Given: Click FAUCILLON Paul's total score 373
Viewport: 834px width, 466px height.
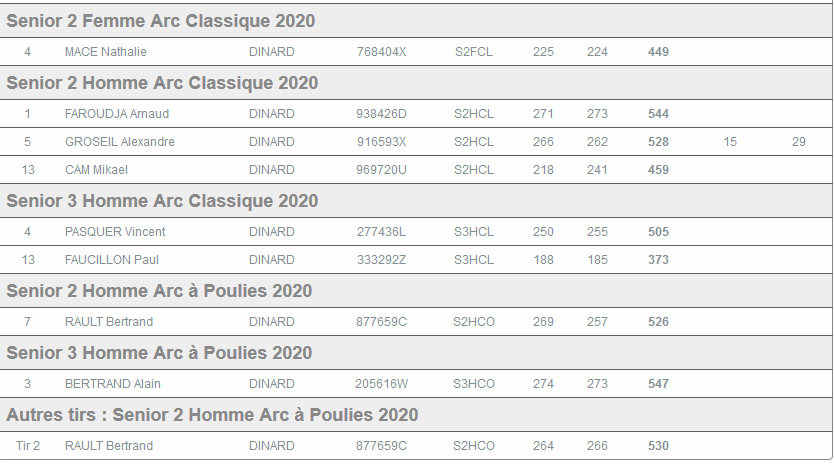Looking at the screenshot, I should tap(658, 260).
